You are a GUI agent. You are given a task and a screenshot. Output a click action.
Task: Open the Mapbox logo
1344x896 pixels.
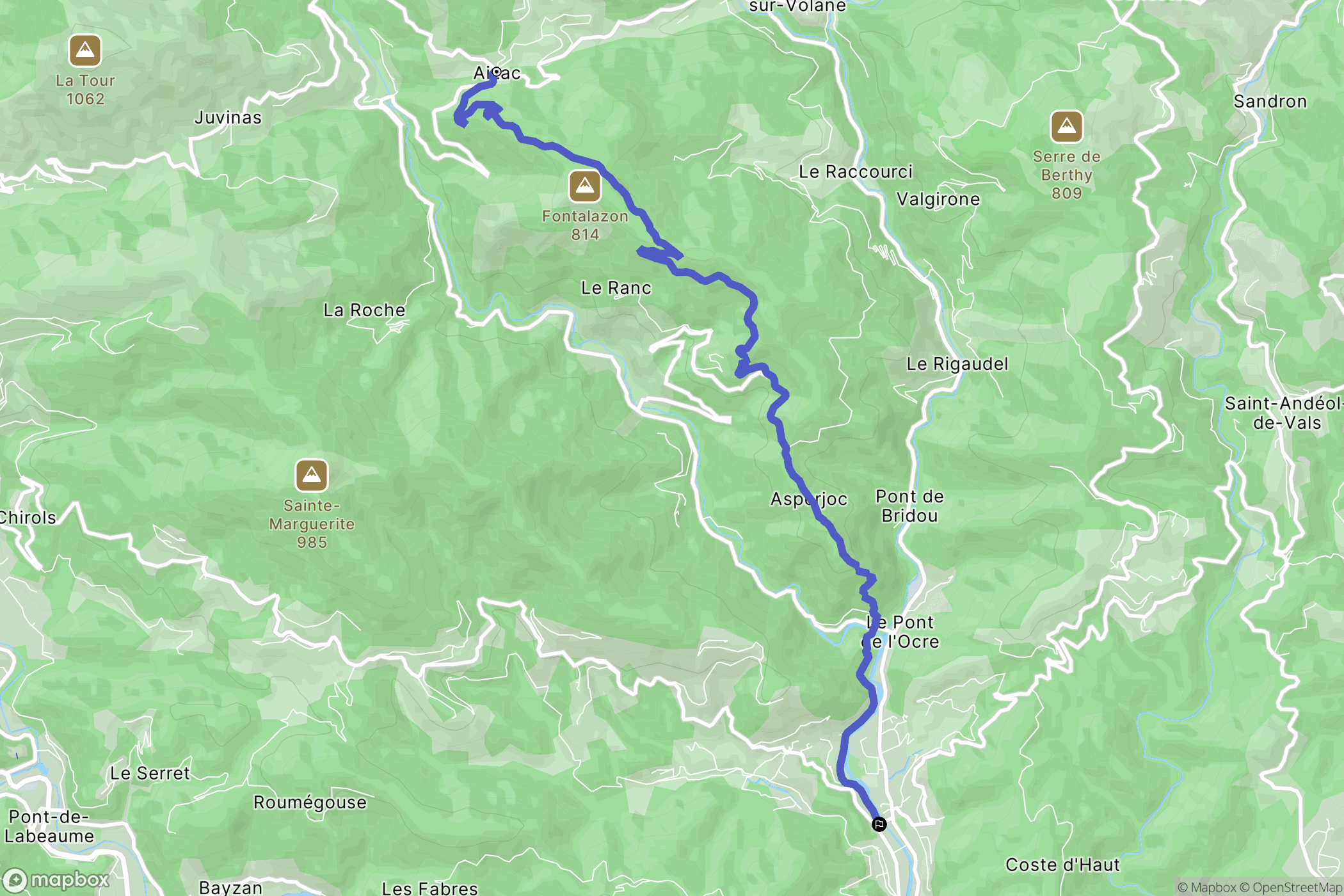point(57,880)
